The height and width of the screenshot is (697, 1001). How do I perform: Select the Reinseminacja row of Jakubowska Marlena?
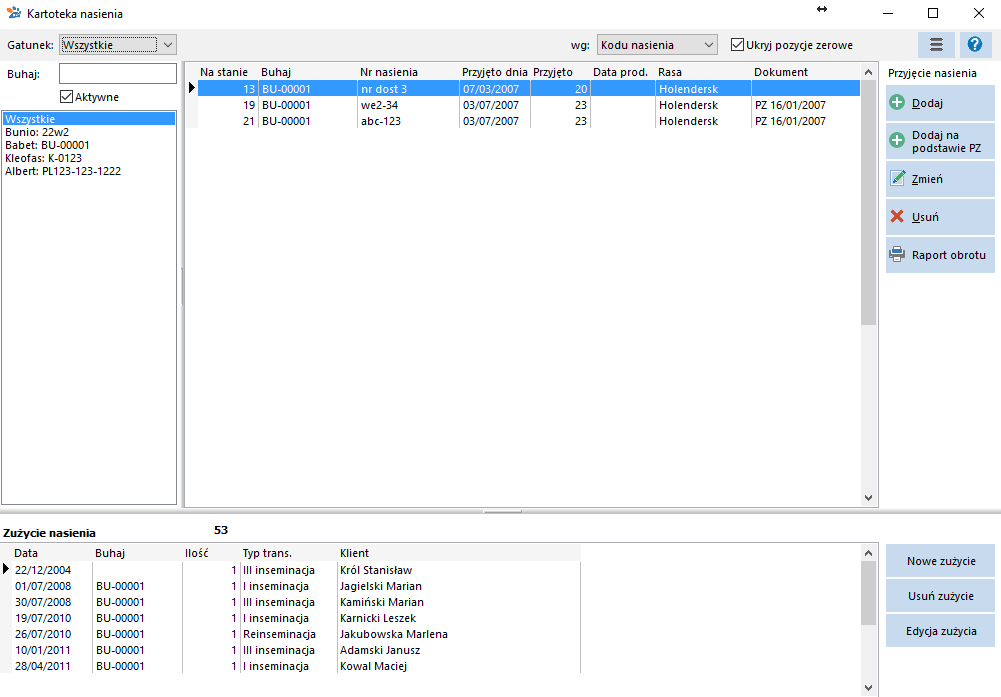tap(296, 634)
